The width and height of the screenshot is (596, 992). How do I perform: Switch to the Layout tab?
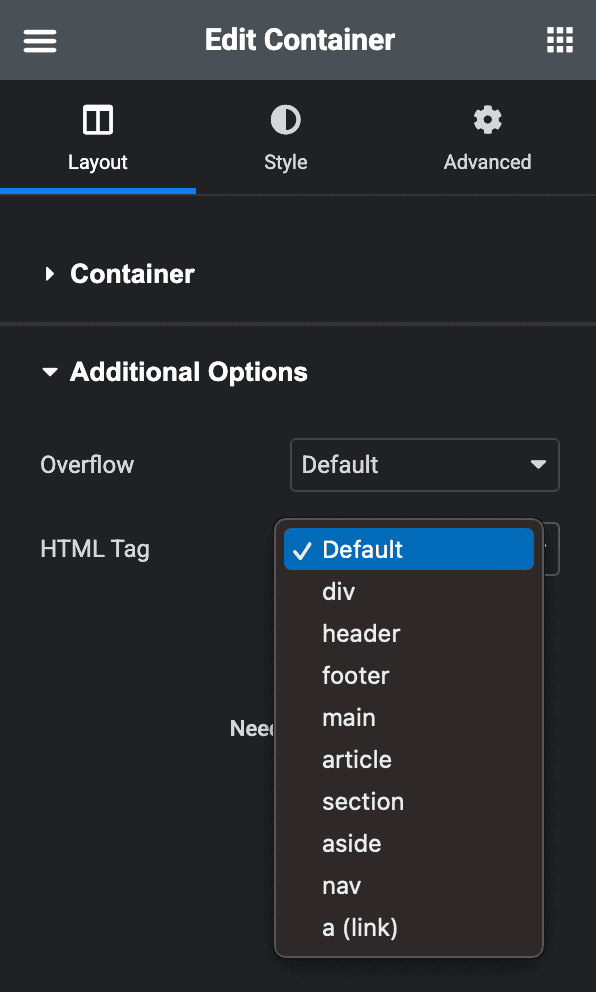click(98, 138)
